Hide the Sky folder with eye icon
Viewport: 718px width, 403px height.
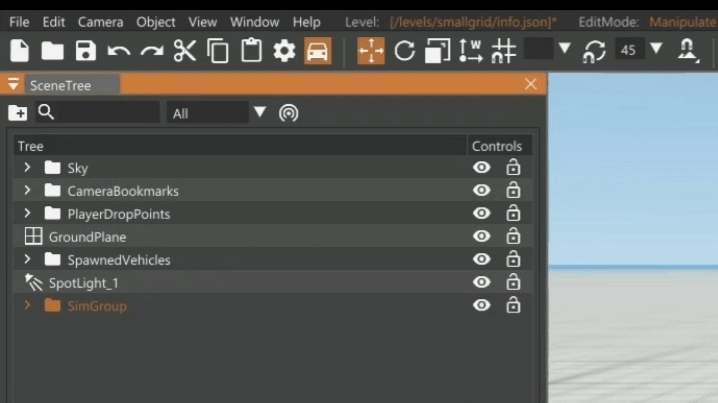click(481, 167)
